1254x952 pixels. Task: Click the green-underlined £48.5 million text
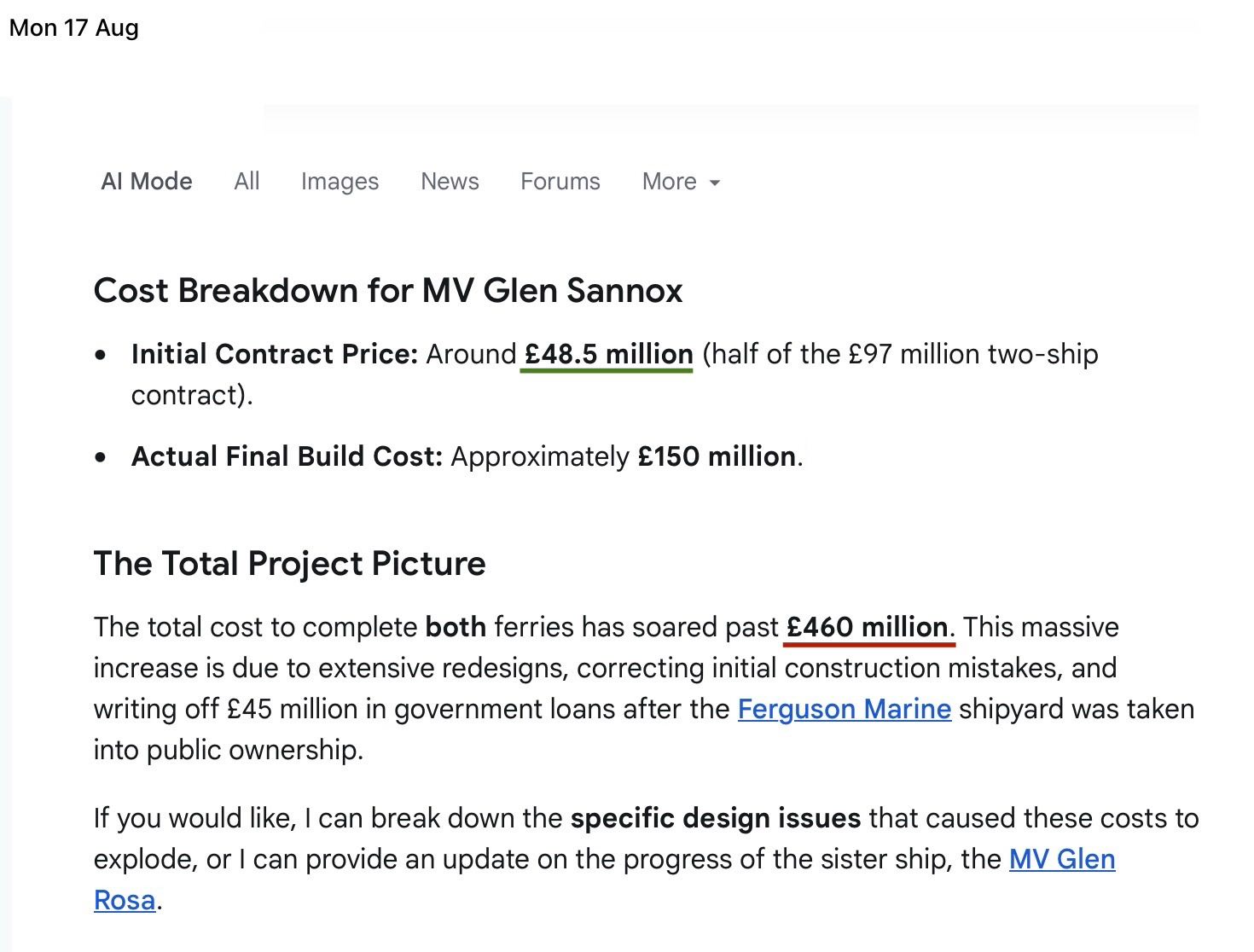(x=608, y=354)
